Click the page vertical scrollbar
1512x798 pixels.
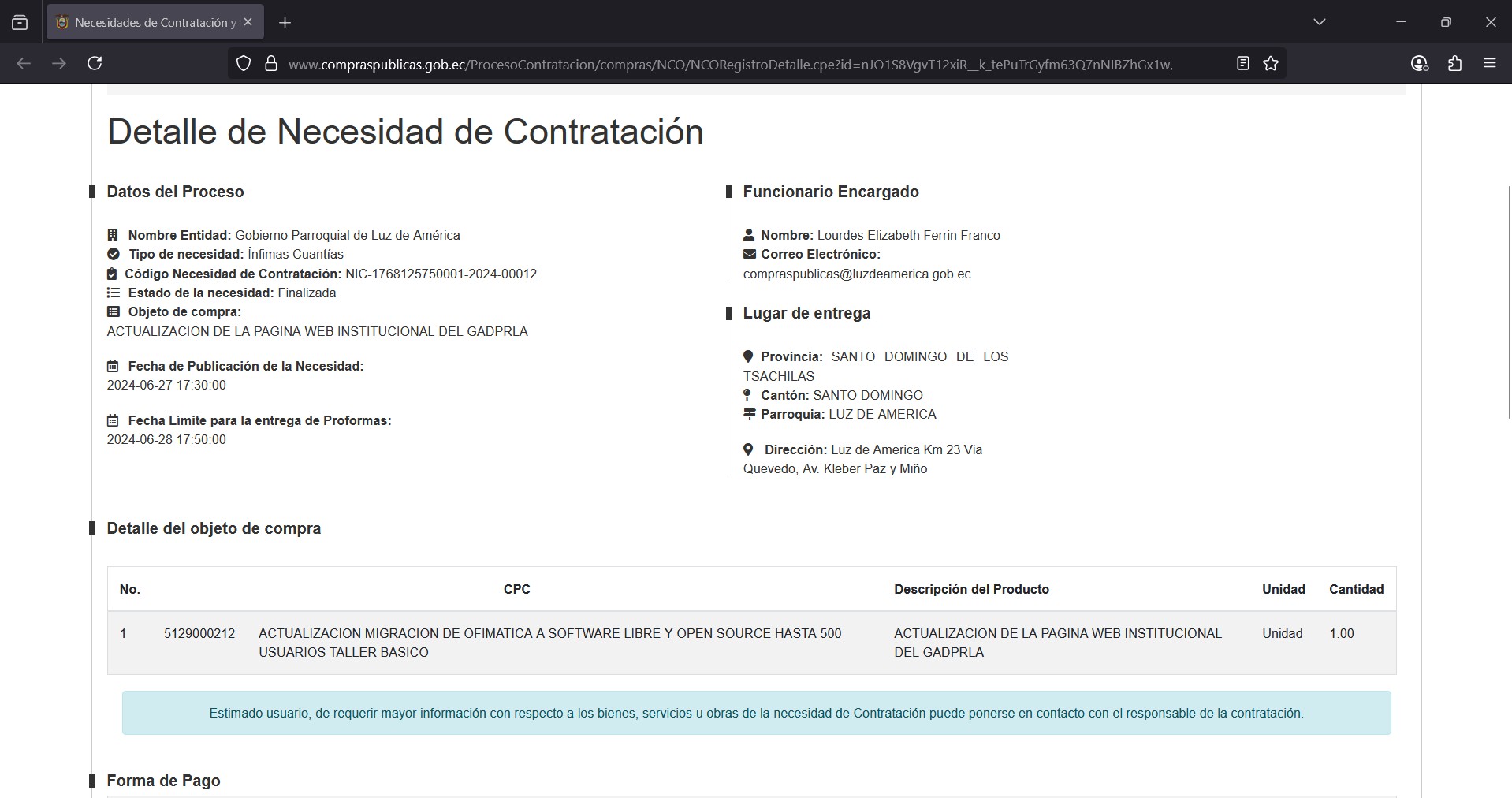point(1509,302)
